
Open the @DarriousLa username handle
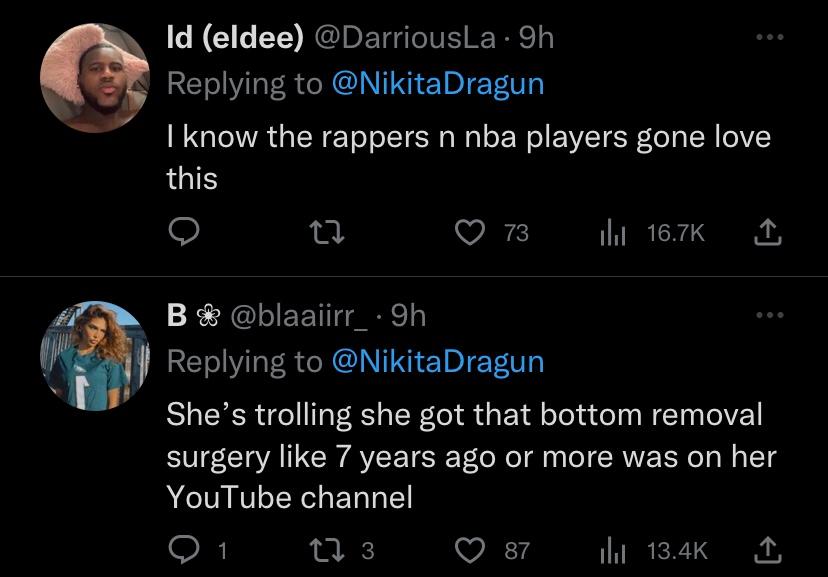(405, 38)
